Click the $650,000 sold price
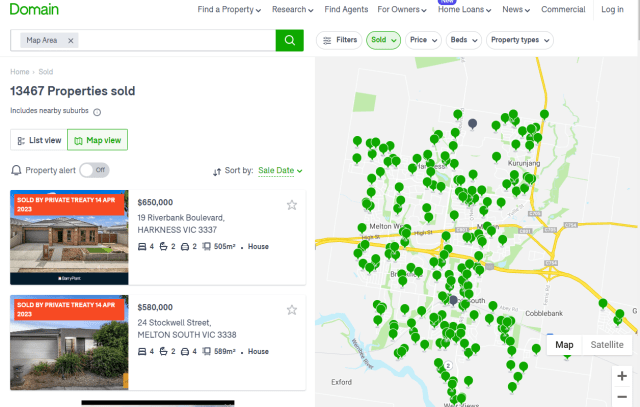Viewport: 640px width, 407px height. [x=155, y=202]
